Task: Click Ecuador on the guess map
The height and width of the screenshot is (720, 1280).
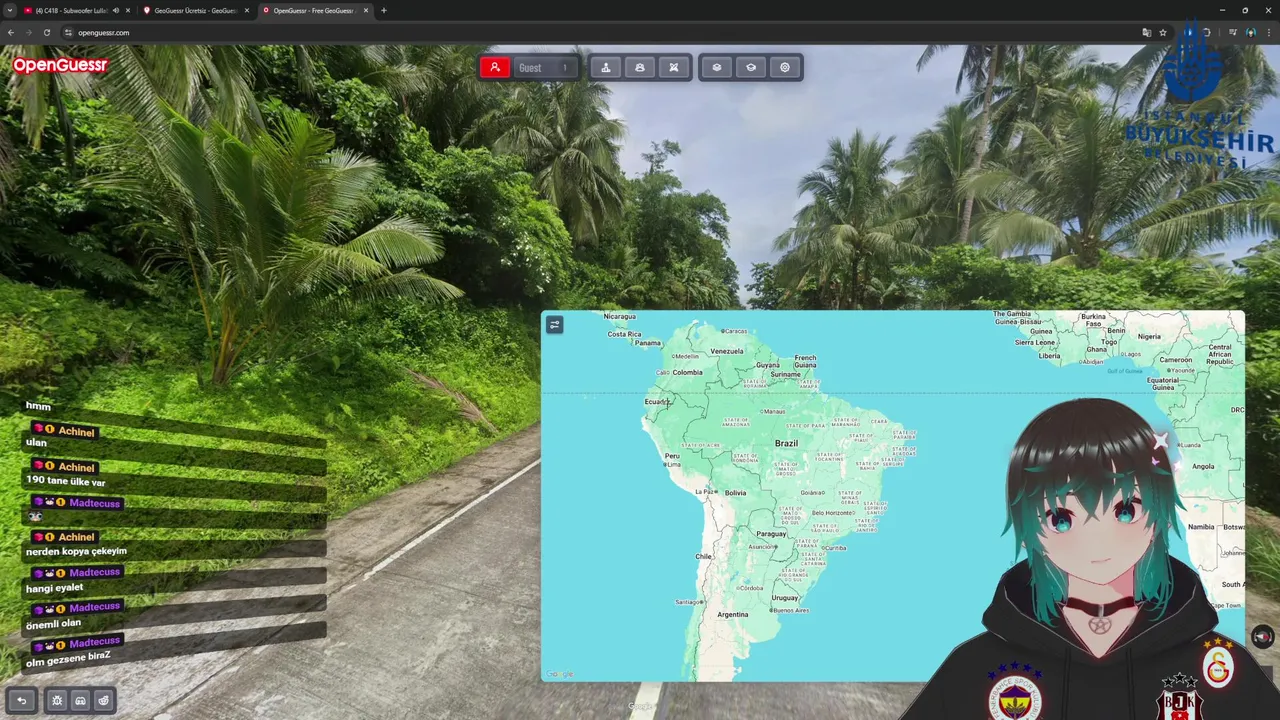Action: (657, 401)
